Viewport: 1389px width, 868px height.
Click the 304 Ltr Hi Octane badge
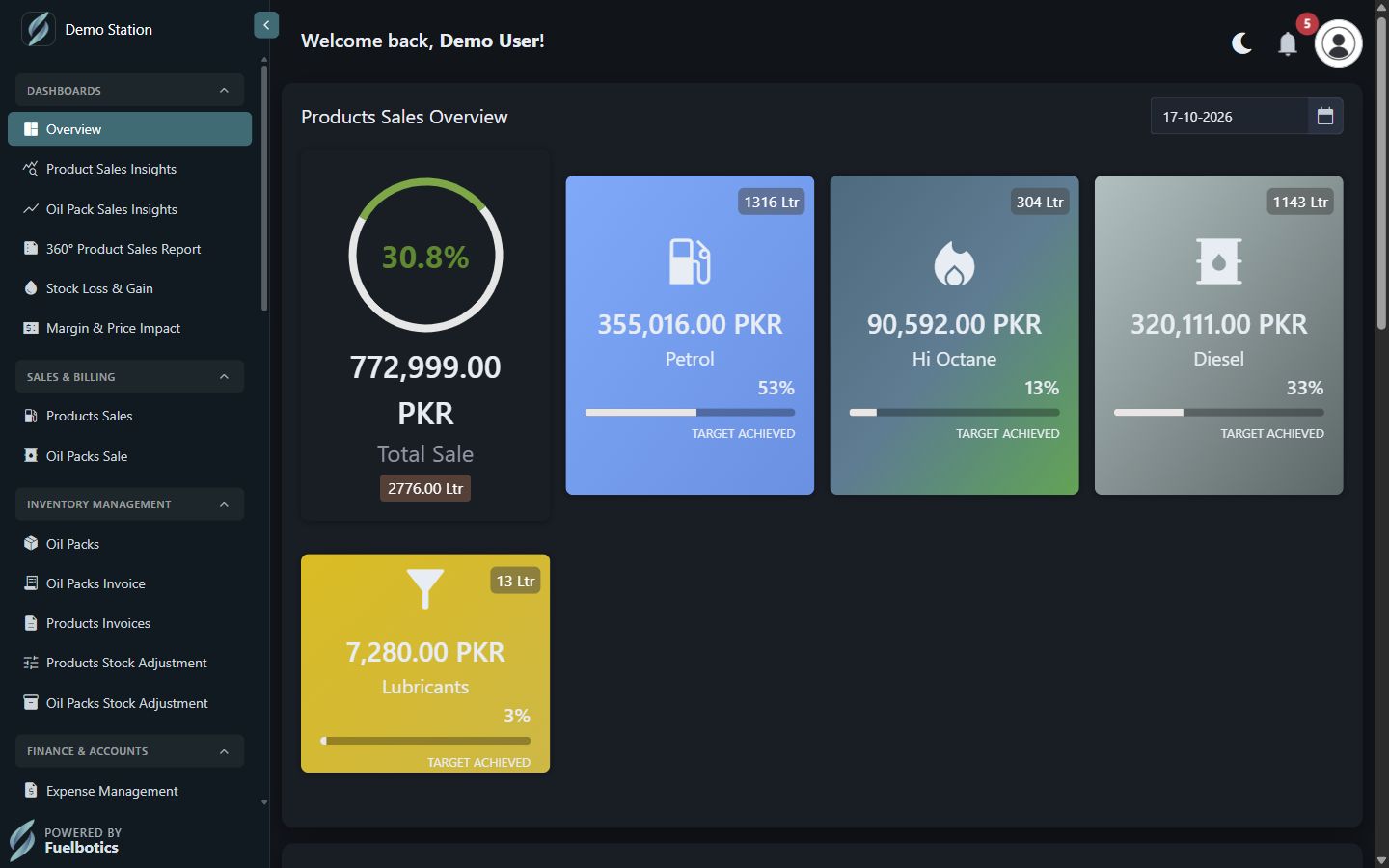1039,202
